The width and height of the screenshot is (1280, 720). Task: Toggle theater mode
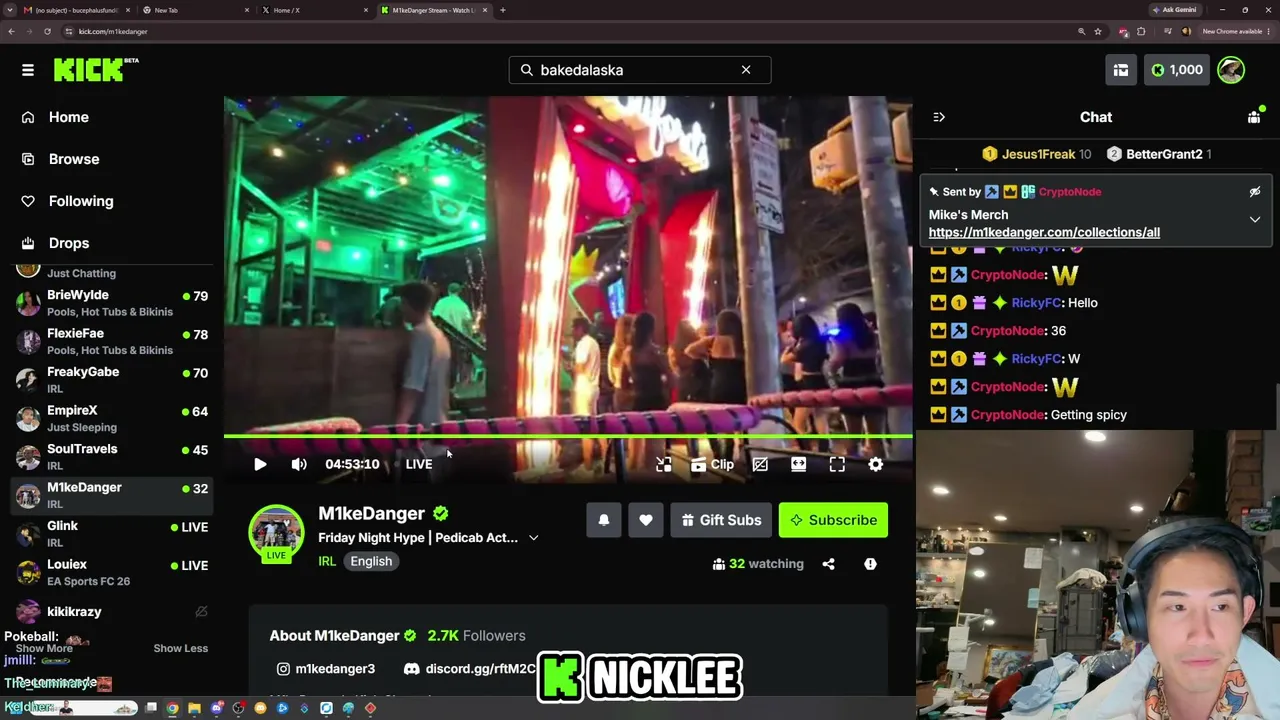click(798, 464)
